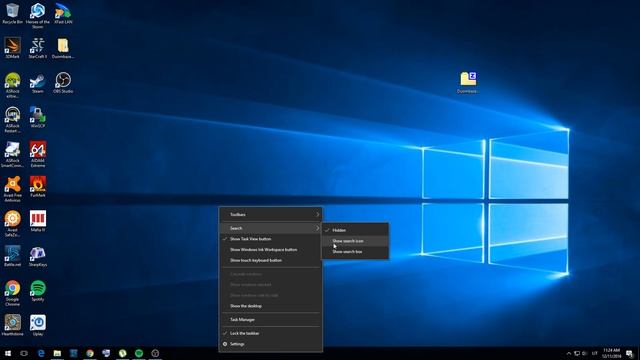The image size is (640, 360).
Task: Enable Show touch keyboard button
Action: tap(271, 260)
